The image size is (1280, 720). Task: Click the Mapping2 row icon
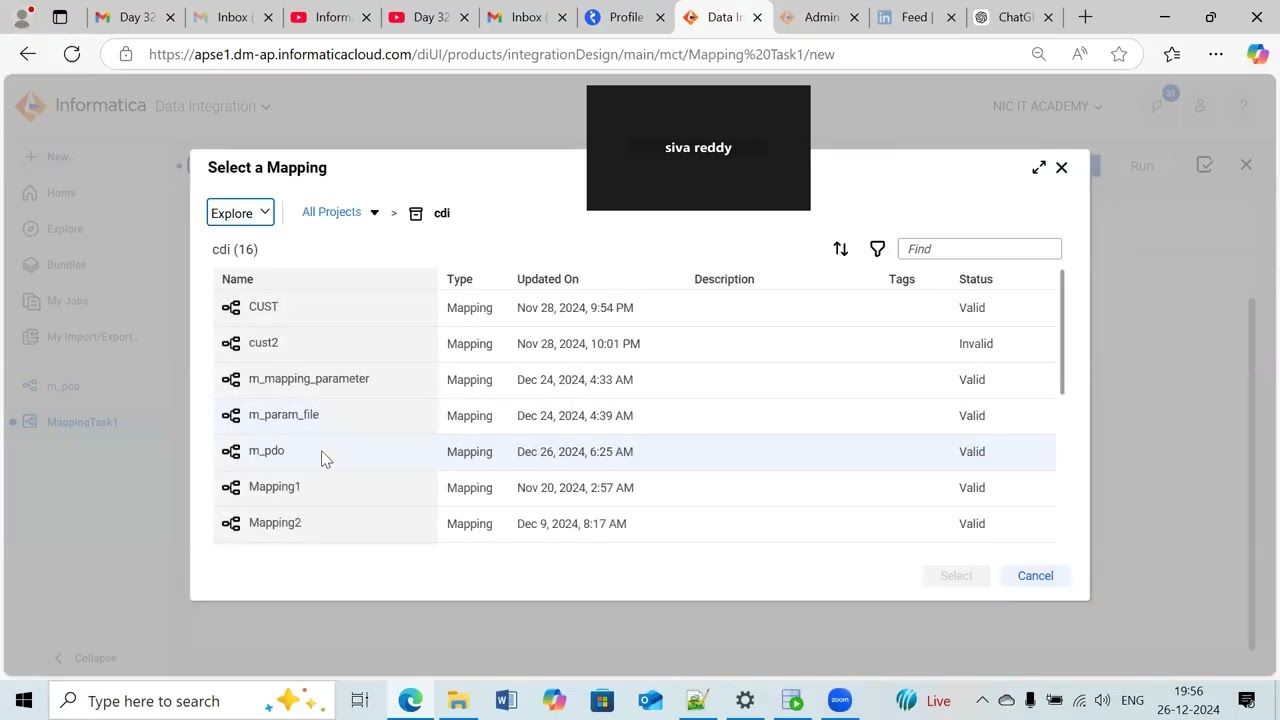(x=231, y=524)
